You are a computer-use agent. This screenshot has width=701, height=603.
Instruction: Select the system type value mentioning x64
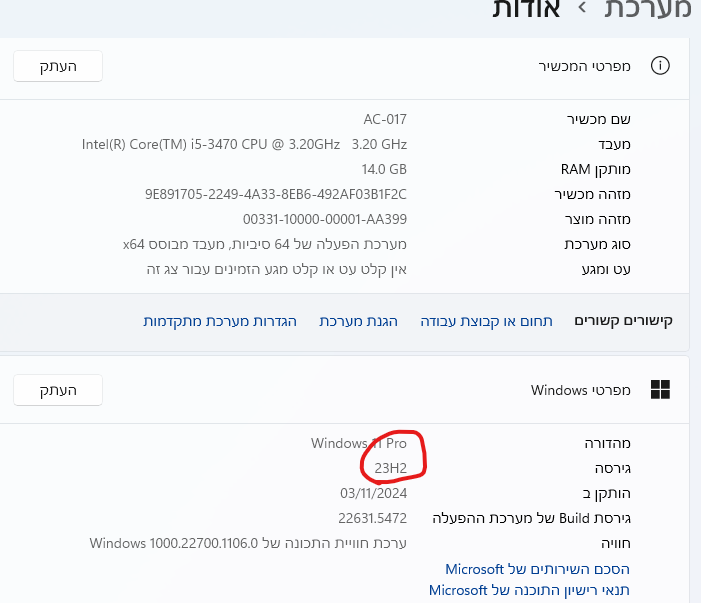[x=265, y=245]
